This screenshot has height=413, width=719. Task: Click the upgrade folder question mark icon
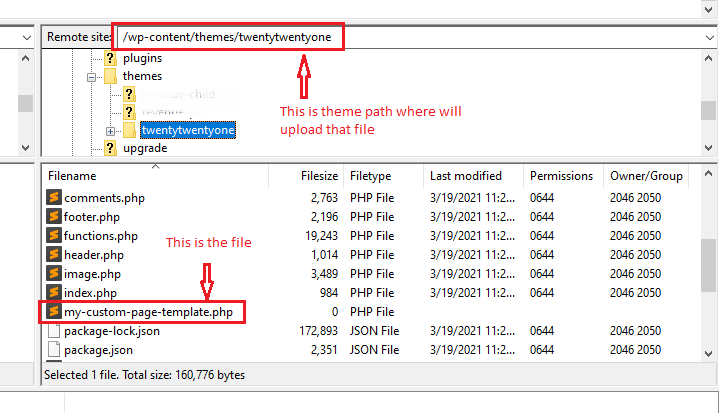[x=110, y=148]
